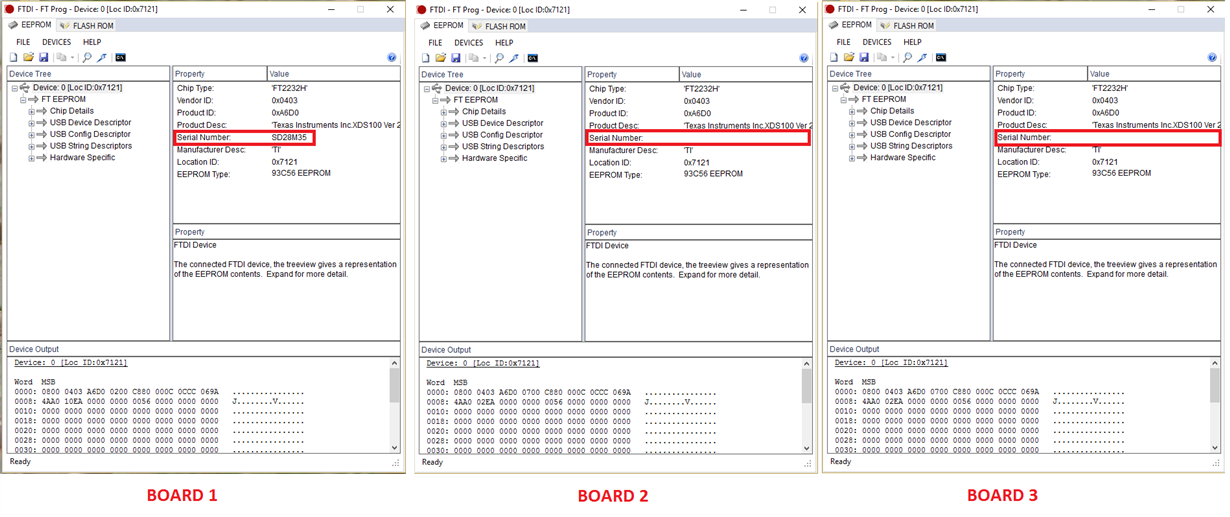Open a template file in Board 2 window
Image resolution: width=1230 pixels, height=517 pixels.
click(440, 58)
